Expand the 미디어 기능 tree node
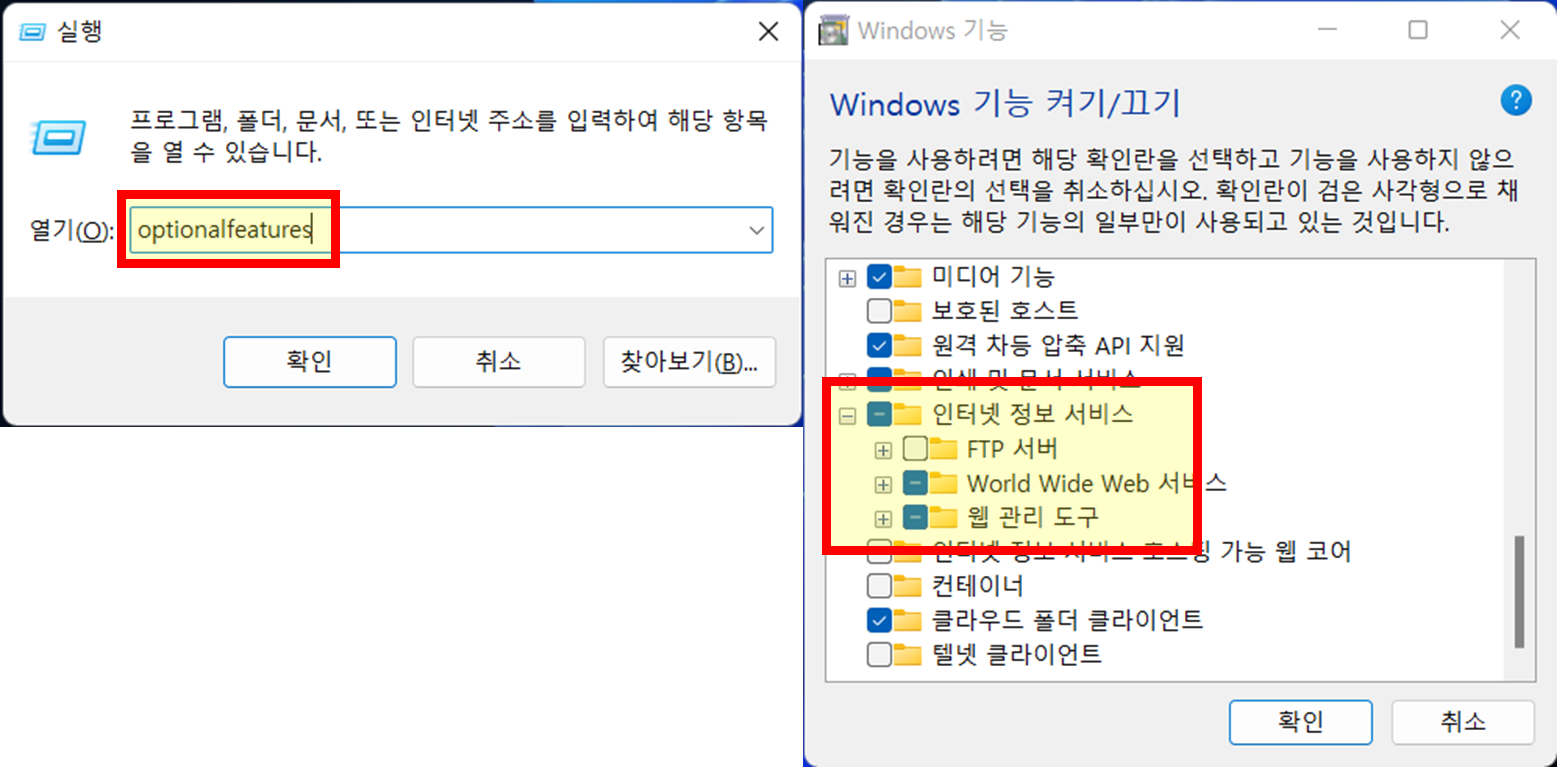Viewport: 1557px width, 767px height. click(848, 278)
